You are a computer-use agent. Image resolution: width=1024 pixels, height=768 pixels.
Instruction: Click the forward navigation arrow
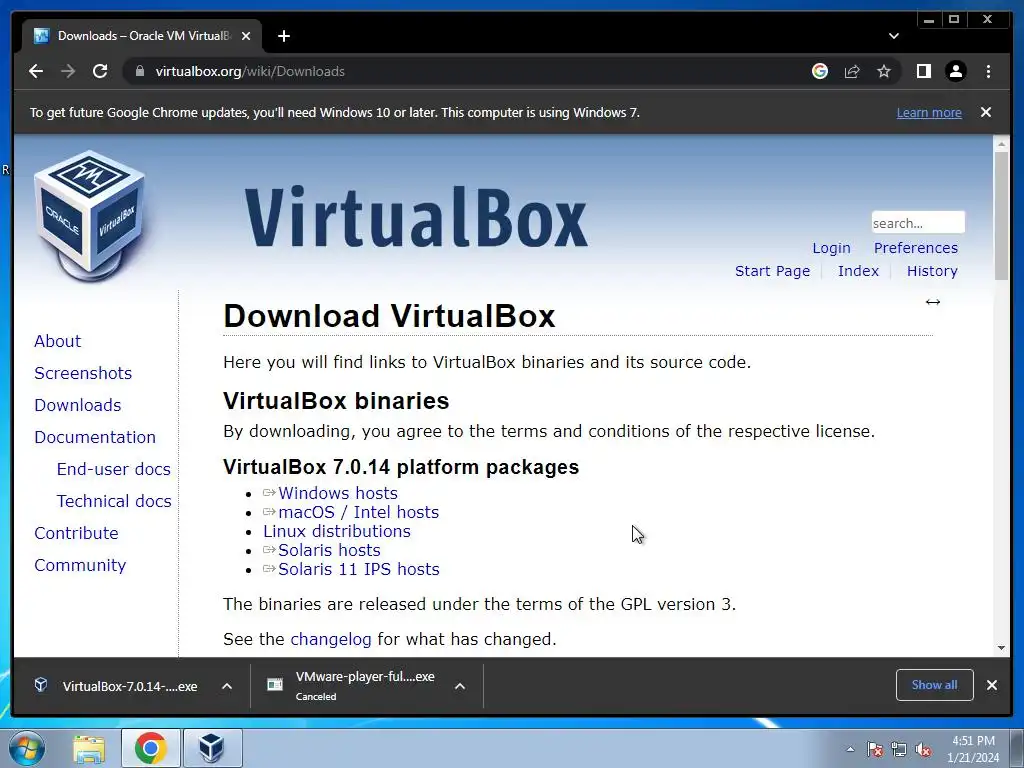point(68,71)
